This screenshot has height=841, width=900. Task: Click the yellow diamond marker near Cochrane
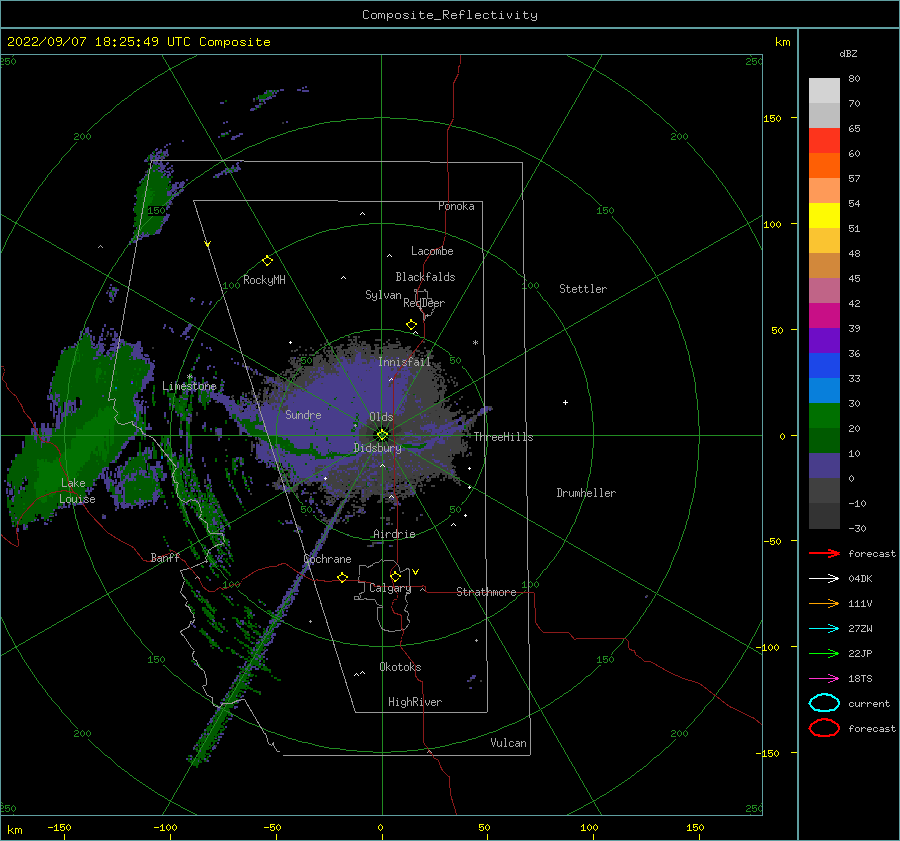pos(343,577)
